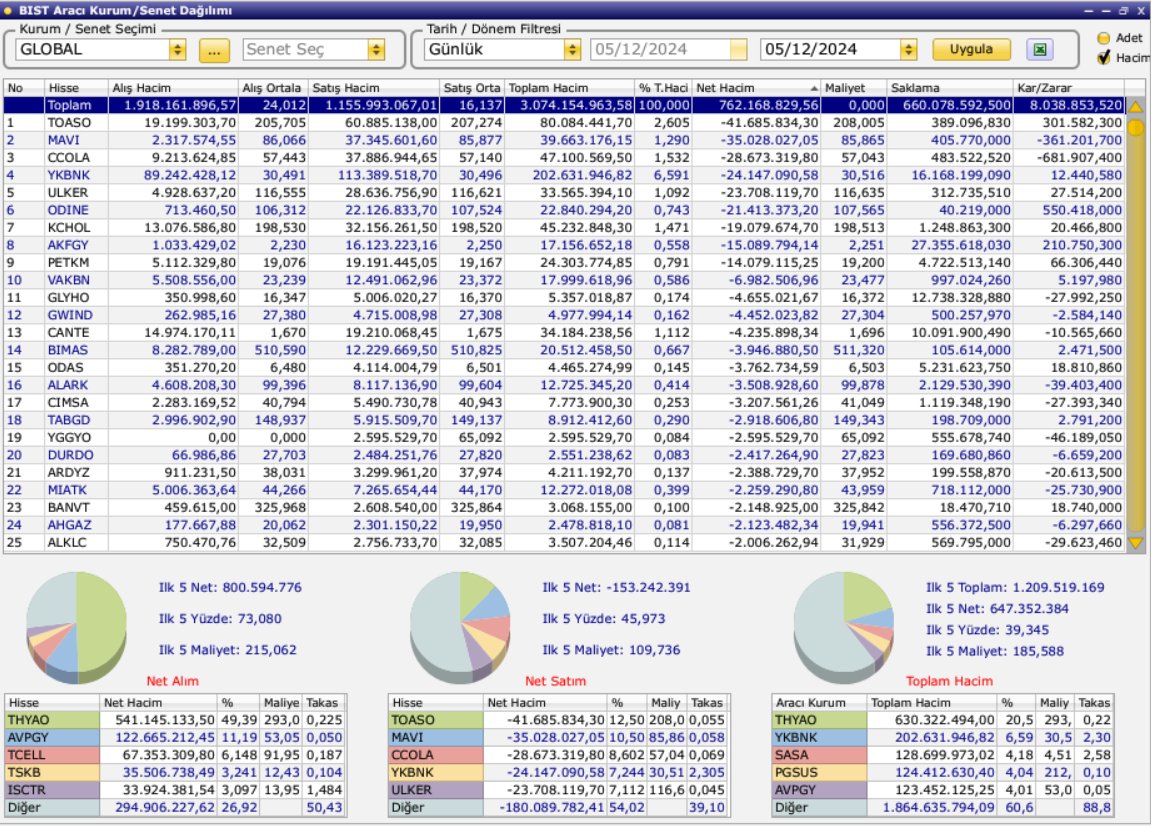
Task: Expand the Senet Seç dropdown
Action: click(x=377, y=49)
